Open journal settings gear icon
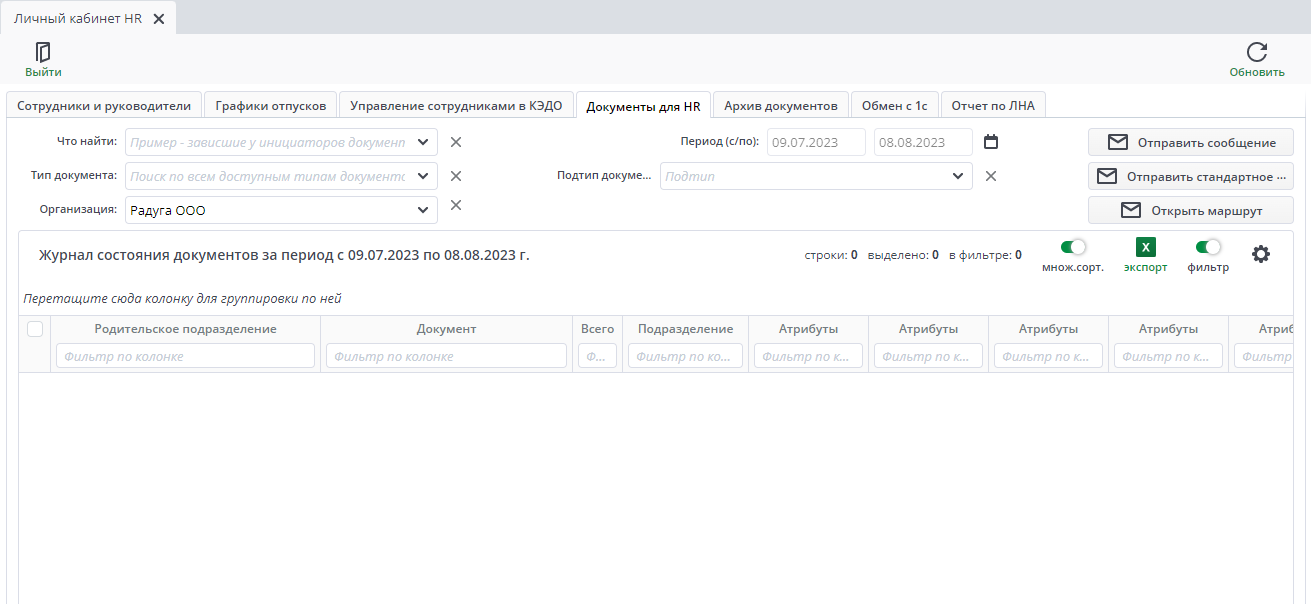This screenshot has width=1311, height=604. [1261, 254]
